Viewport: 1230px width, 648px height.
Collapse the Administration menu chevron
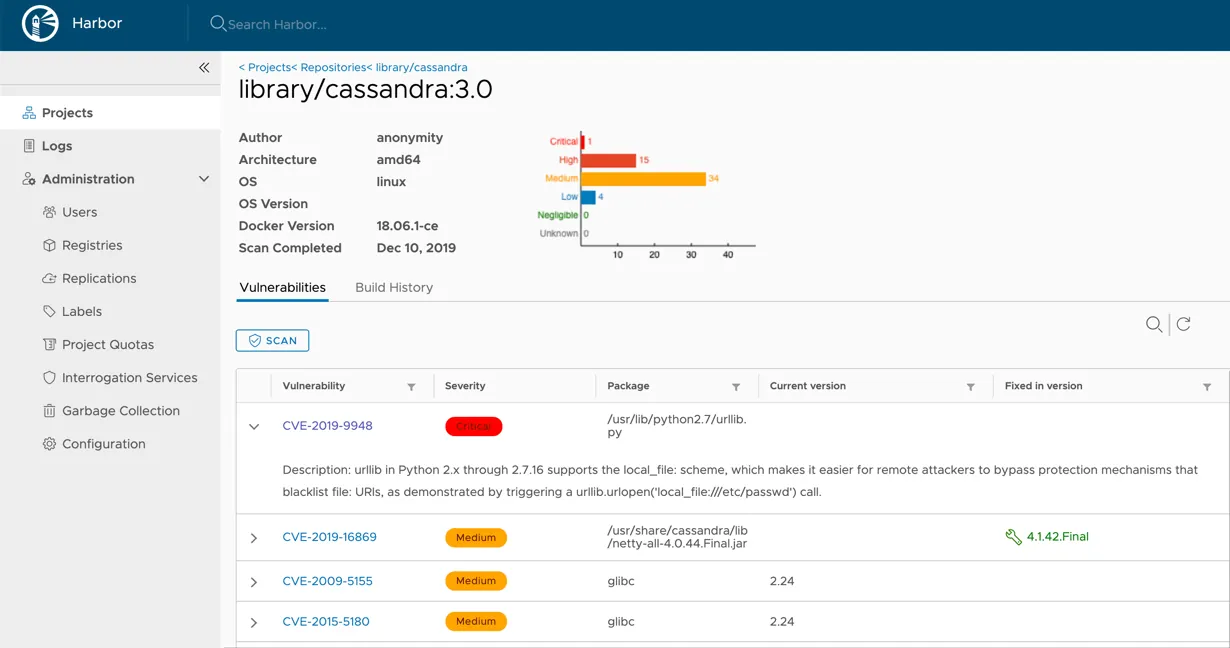tap(204, 179)
